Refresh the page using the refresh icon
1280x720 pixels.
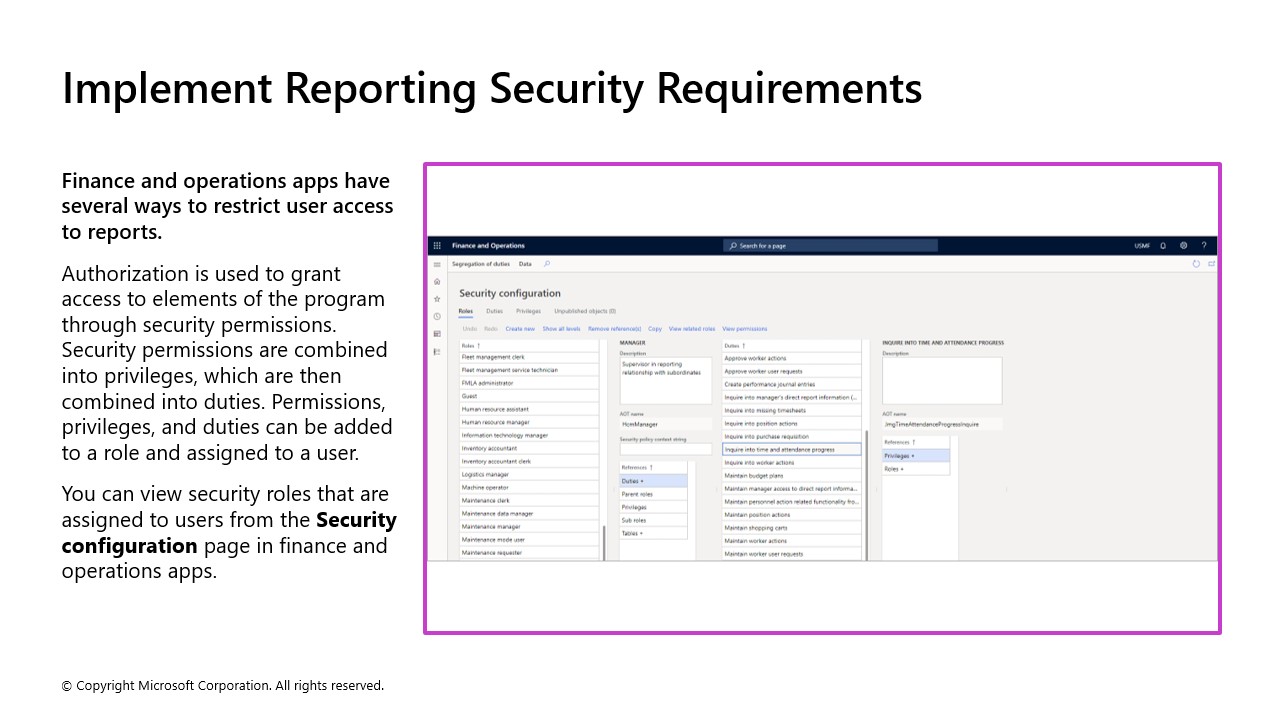1196,263
